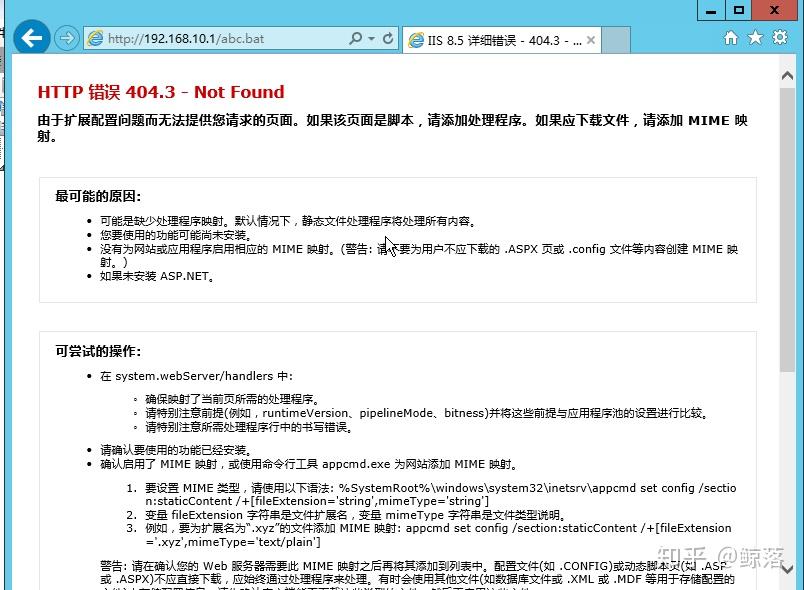This screenshot has height=590, width=804.
Task: Open Favorites via the star icon
Action: coord(753,39)
